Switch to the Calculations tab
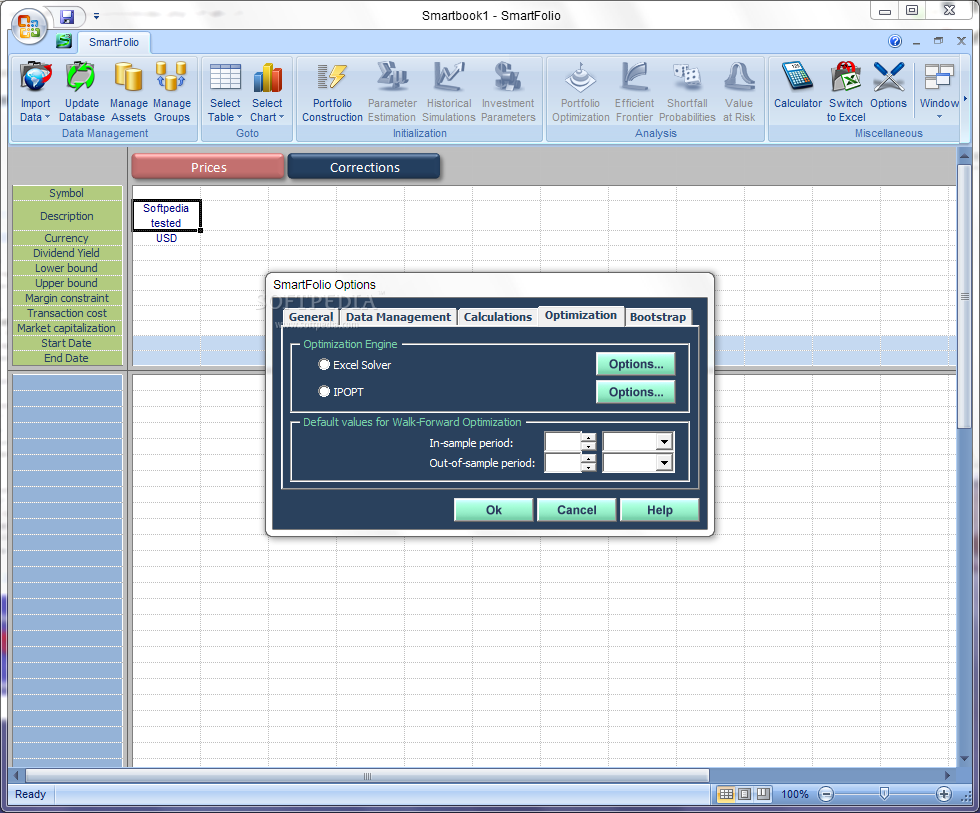This screenshot has width=980, height=813. [x=498, y=317]
